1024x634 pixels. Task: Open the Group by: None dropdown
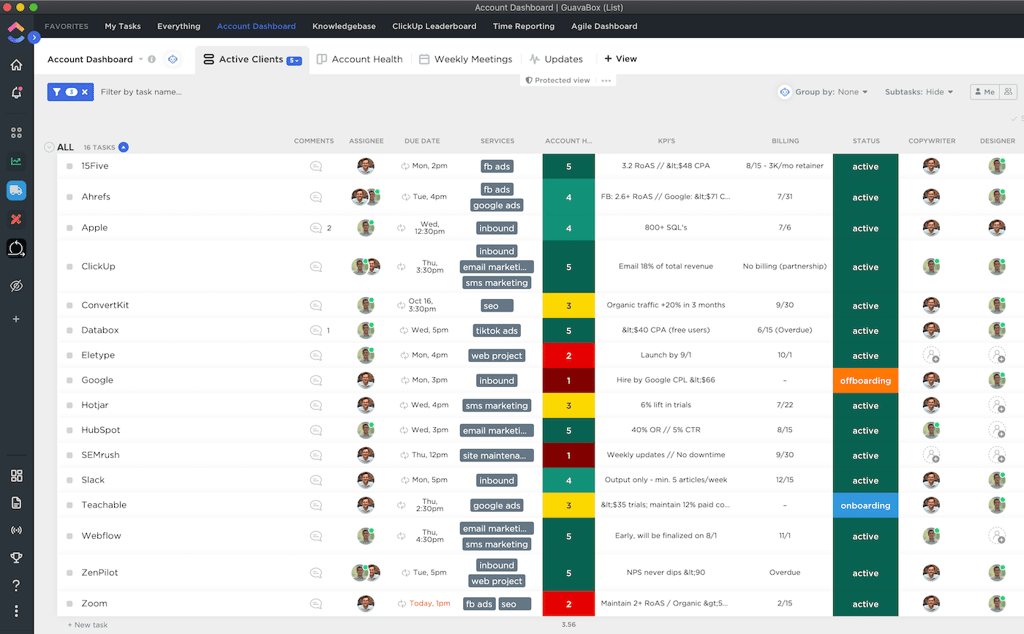click(x=831, y=92)
